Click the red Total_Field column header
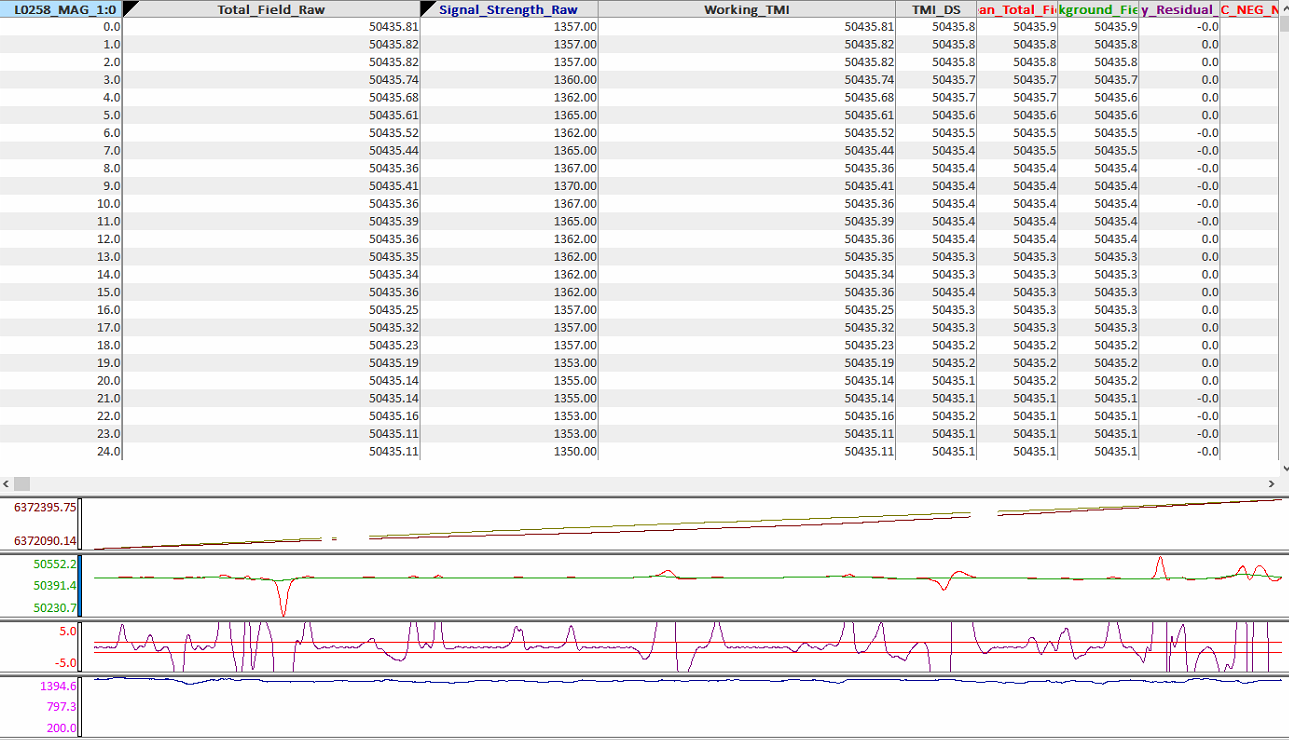 click(1017, 9)
